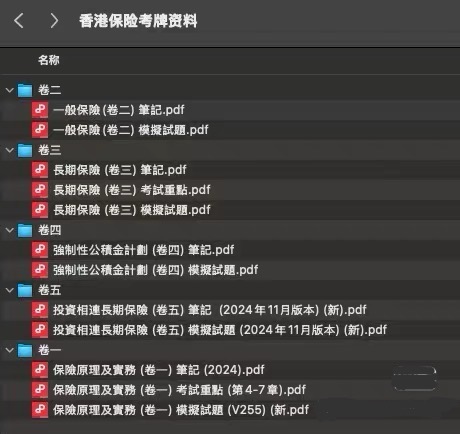
Task: Click PDF icon of 投資相連長期保險 (卷五) 模擬試題 file
Action: pyautogui.click(x=40, y=330)
